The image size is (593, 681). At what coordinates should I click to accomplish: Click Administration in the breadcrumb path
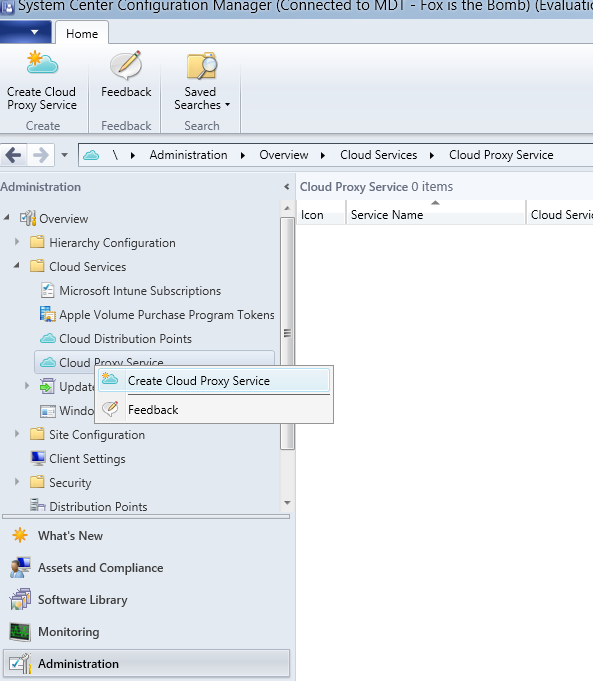(x=189, y=155)
